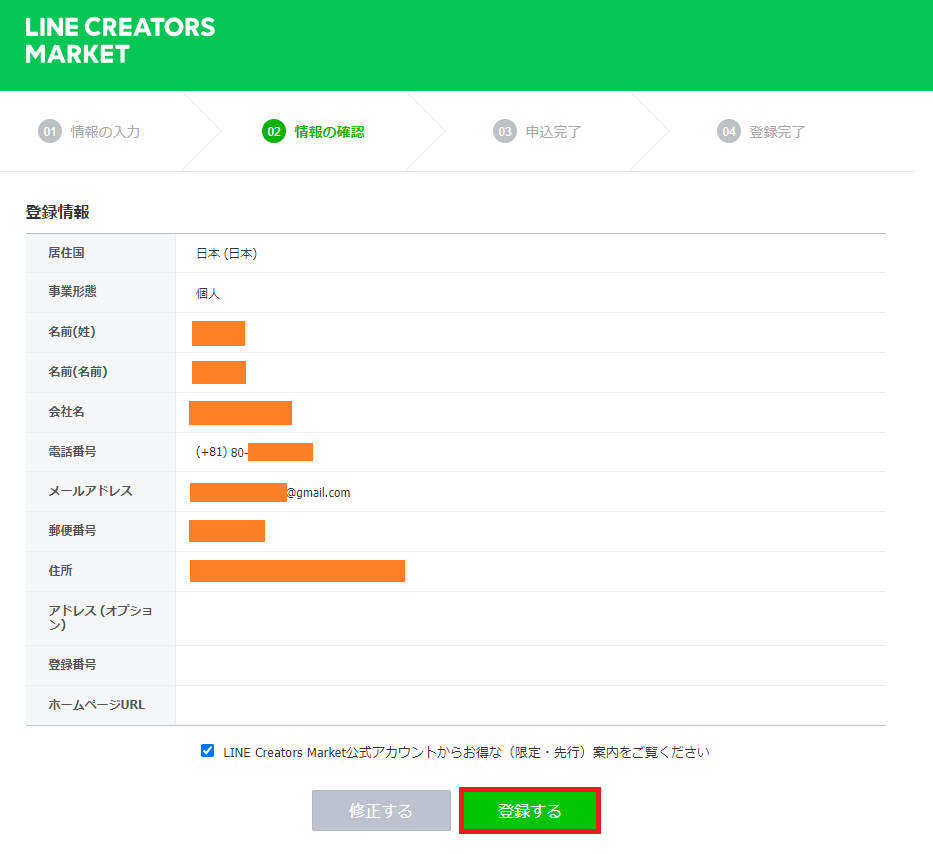The height and width of the screenshot is (854, 933).
Task: Click the 登録番号 label
Action: pyautogui.click(x=72, y=665)
